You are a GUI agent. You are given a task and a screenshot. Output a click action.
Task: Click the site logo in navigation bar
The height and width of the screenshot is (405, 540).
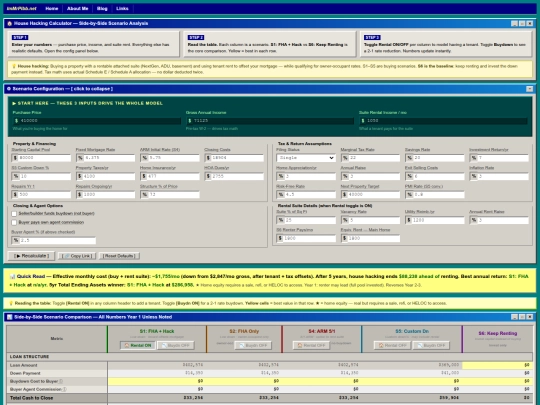21,9
